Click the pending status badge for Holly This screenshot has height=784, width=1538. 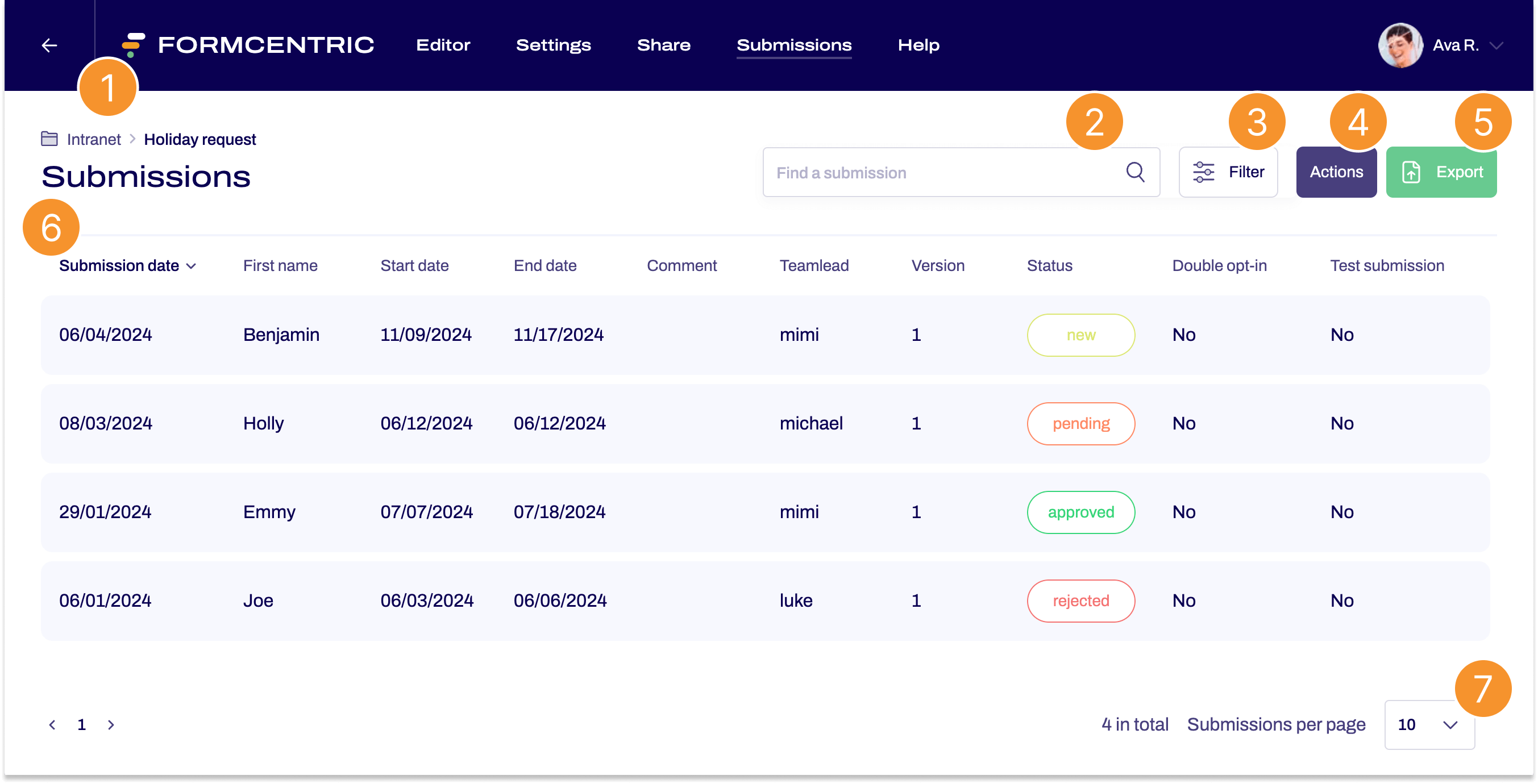pyautogui.click(x=1080, y=423)
